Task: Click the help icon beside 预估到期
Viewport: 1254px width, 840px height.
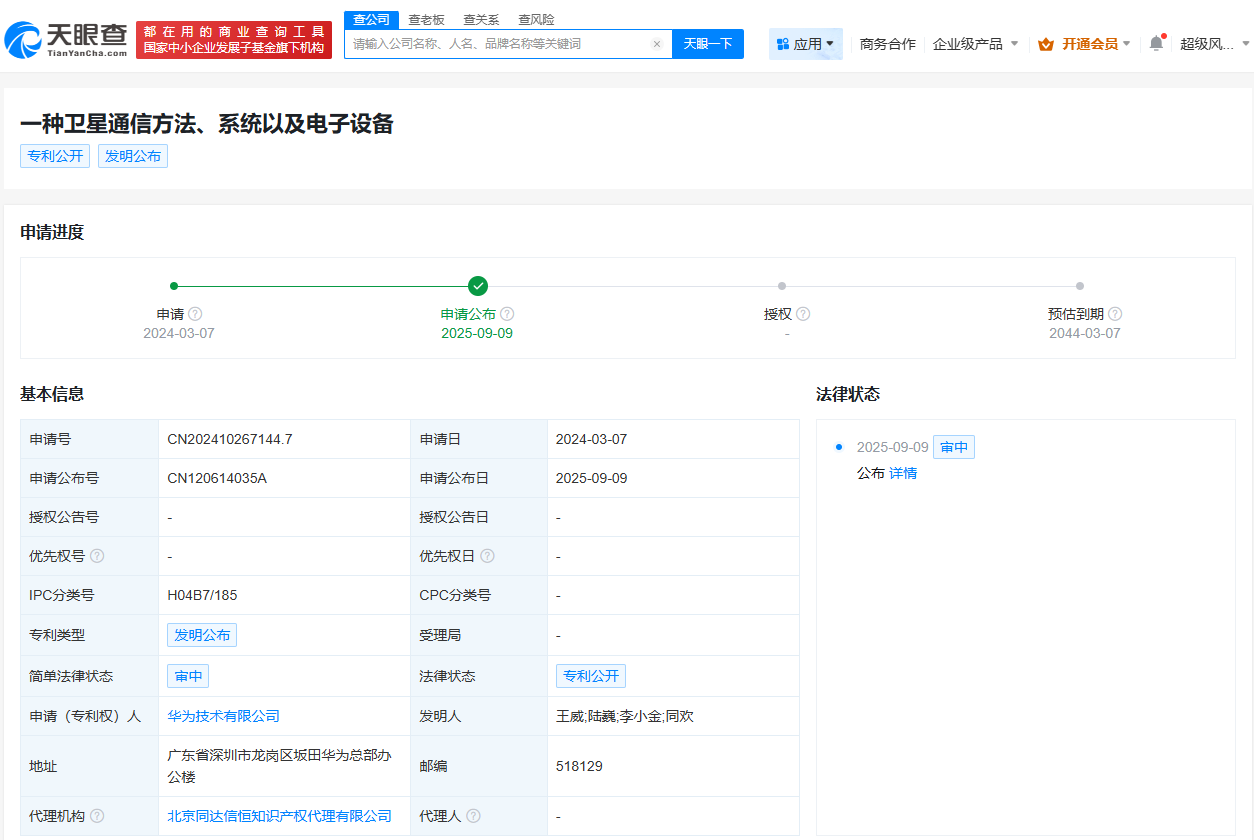Action: (1115, 313)
